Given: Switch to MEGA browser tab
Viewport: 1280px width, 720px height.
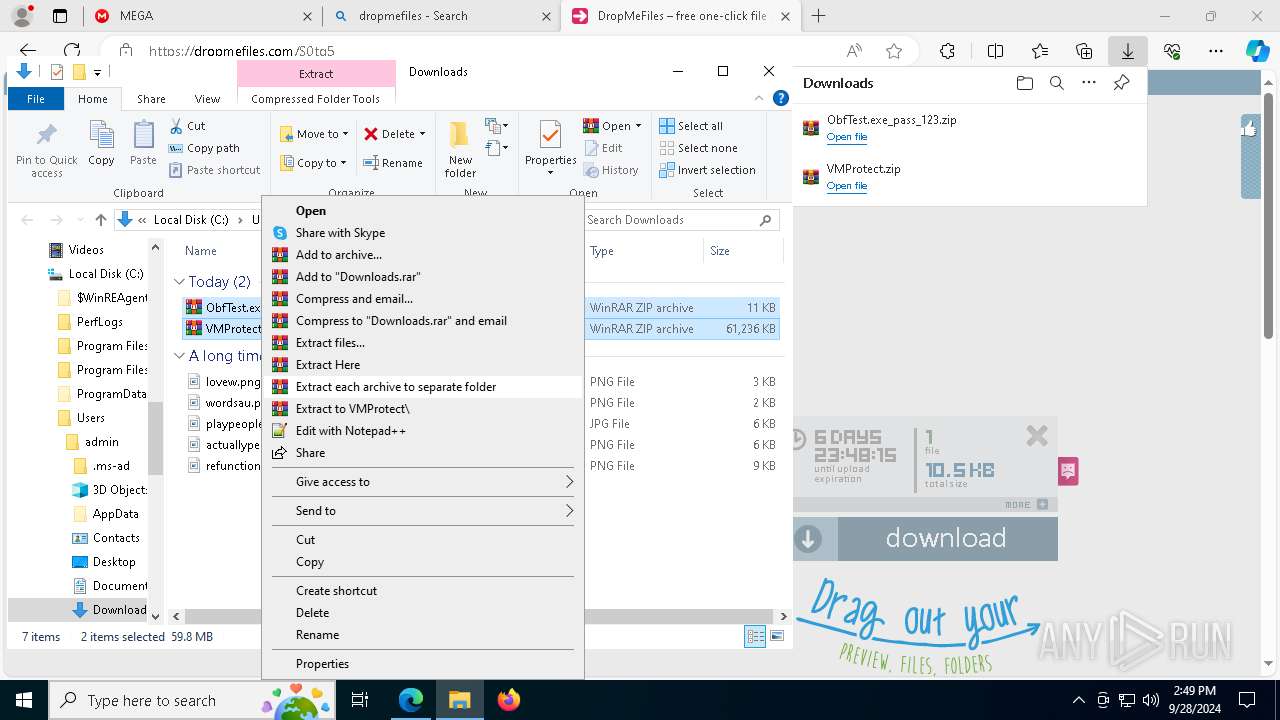Looking at the screenshot, I should coord(204,16).
